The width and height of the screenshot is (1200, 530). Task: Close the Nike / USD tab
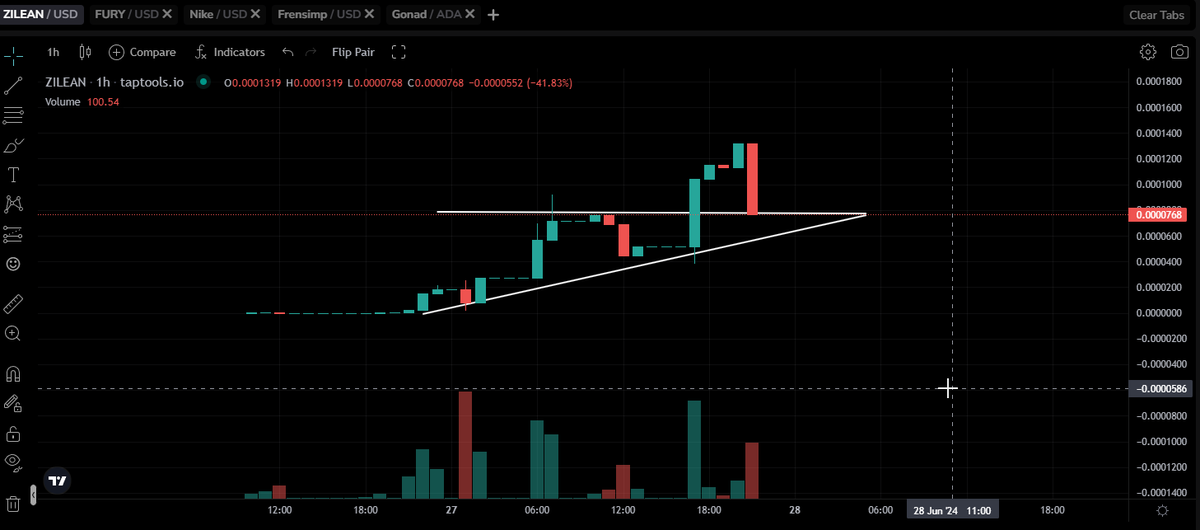point(257,15)
